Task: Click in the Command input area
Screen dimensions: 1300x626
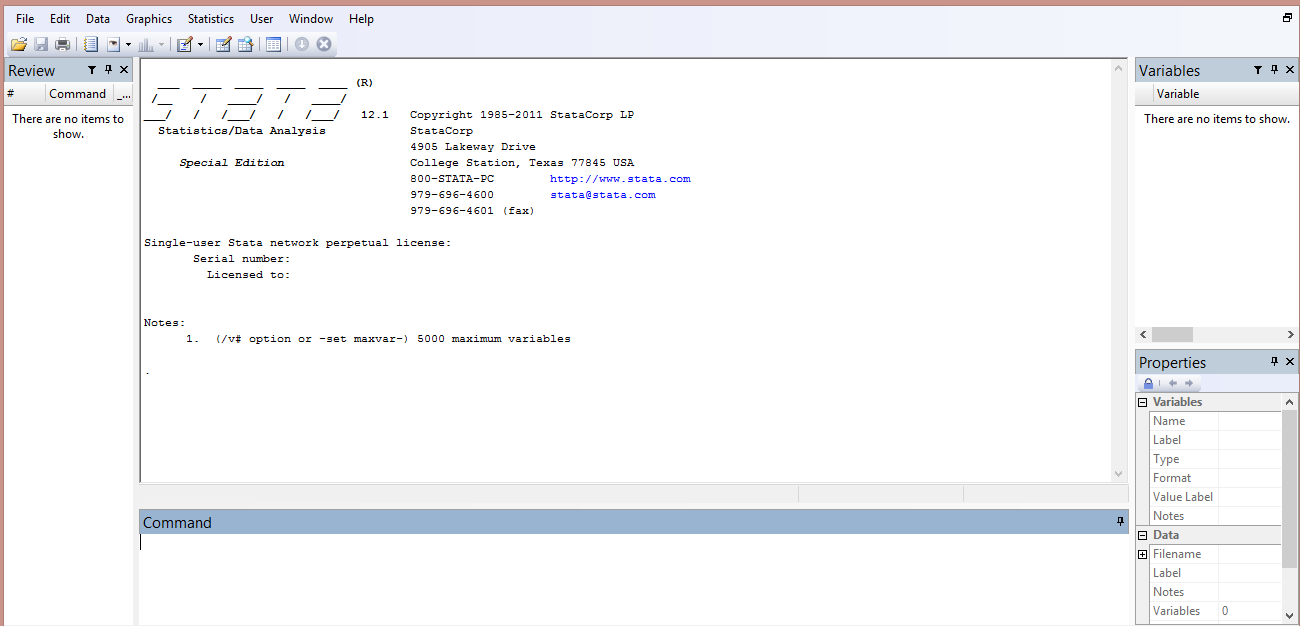Action: coord(634,578)
